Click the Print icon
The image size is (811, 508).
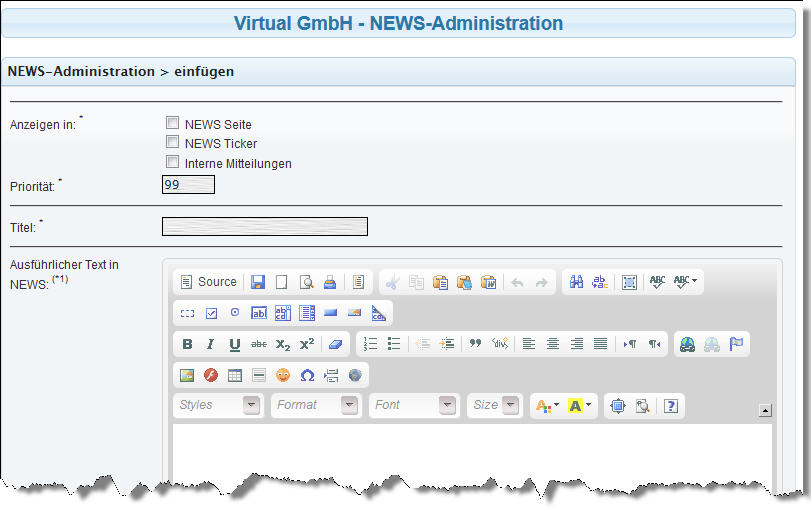click(x=330, y=282)
